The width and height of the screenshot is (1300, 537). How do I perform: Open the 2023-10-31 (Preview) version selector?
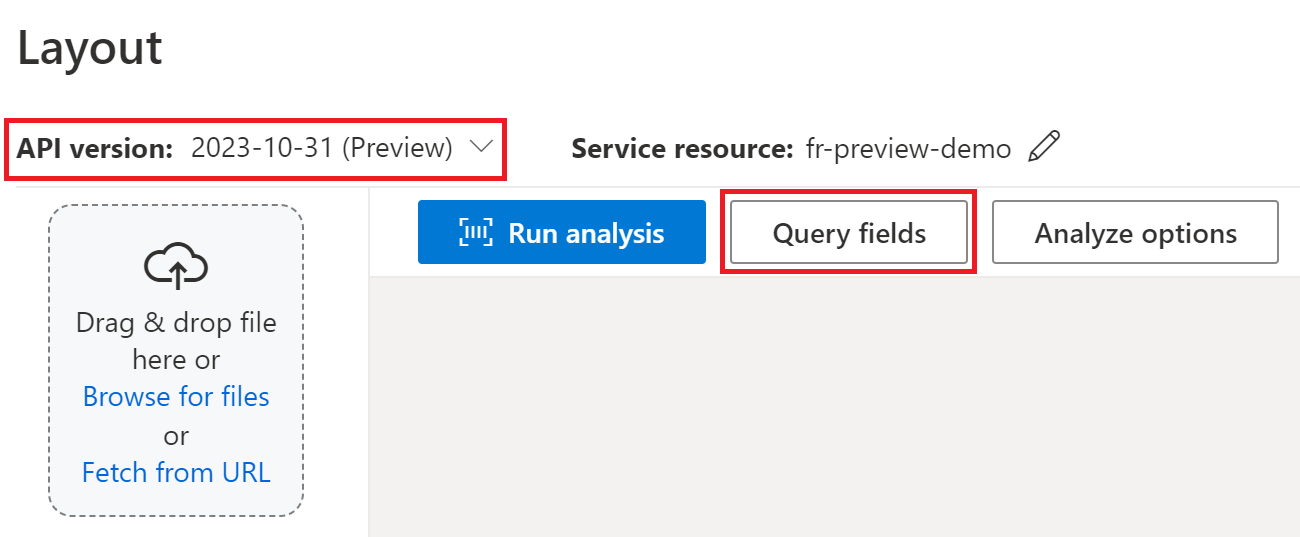[322, 148]
